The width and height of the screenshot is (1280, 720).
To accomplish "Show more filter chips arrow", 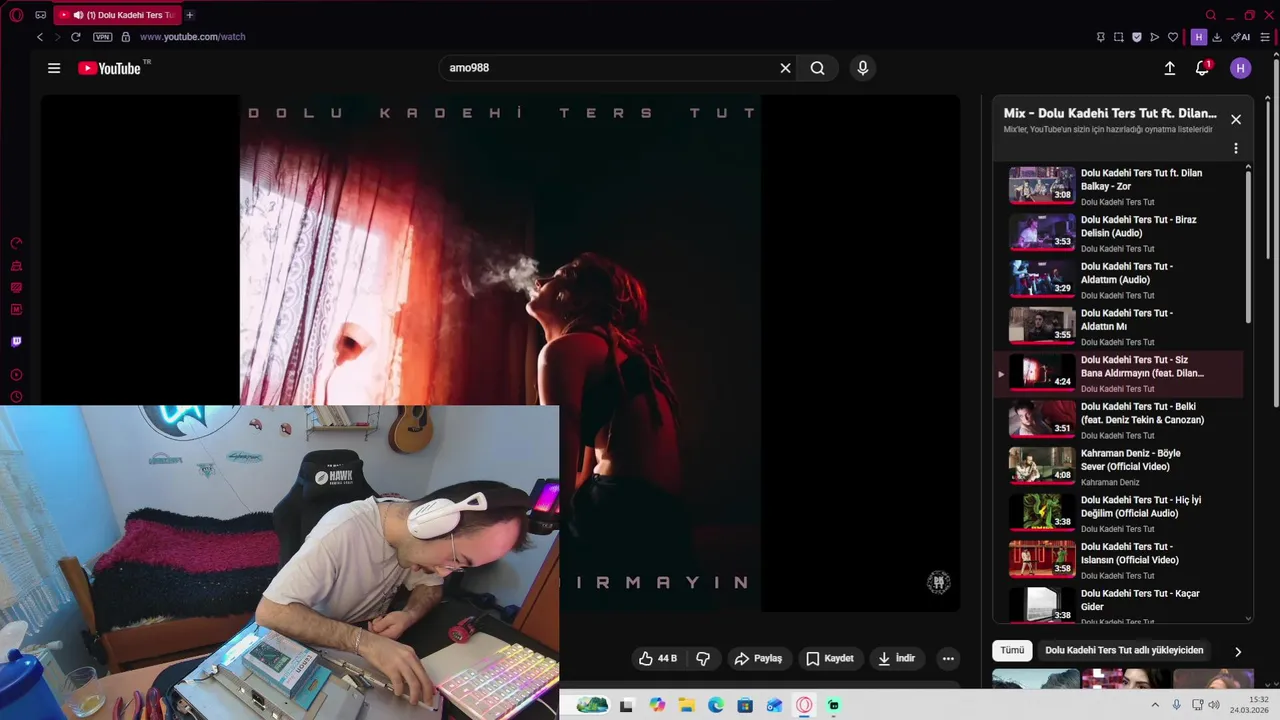I will (1238, 652).
